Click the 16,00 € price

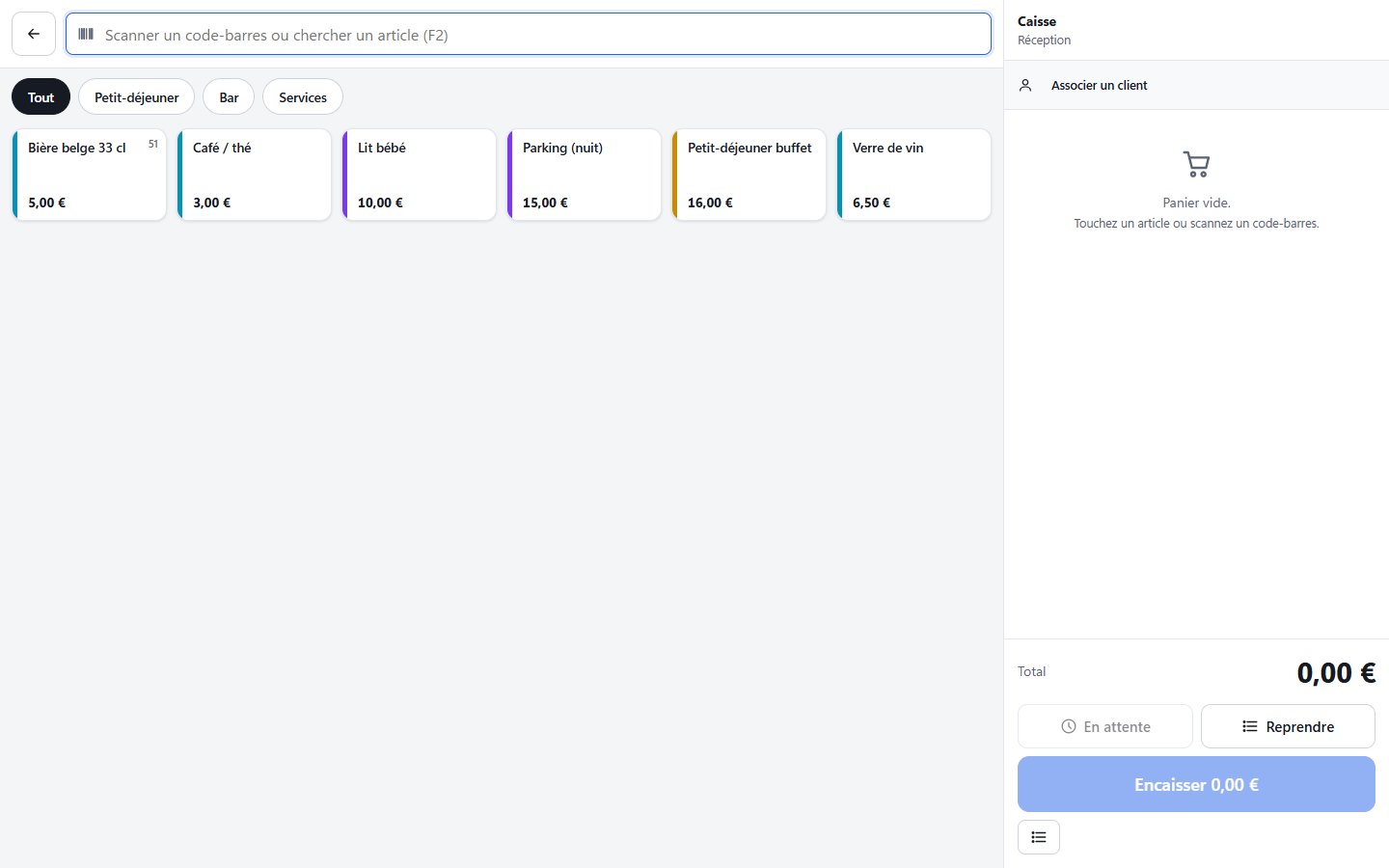(x=710, y=203)
